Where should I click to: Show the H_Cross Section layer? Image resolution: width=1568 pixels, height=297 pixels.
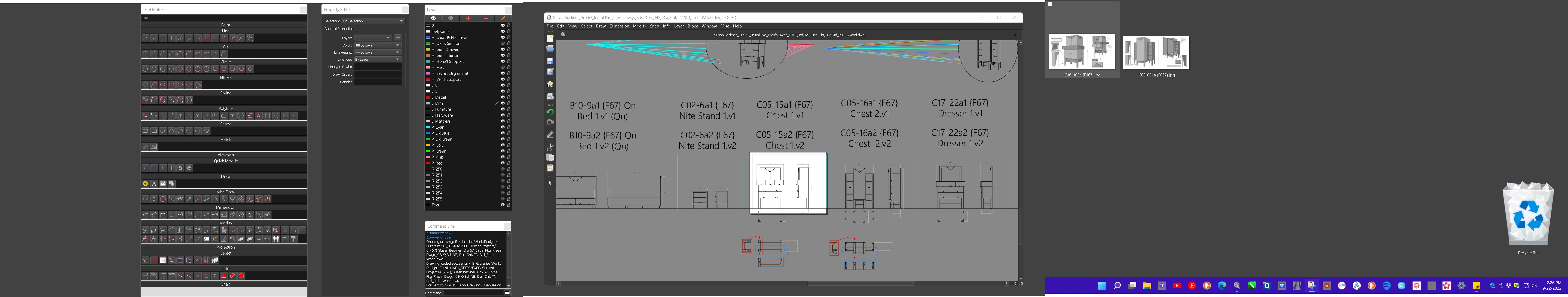(503, 44)
